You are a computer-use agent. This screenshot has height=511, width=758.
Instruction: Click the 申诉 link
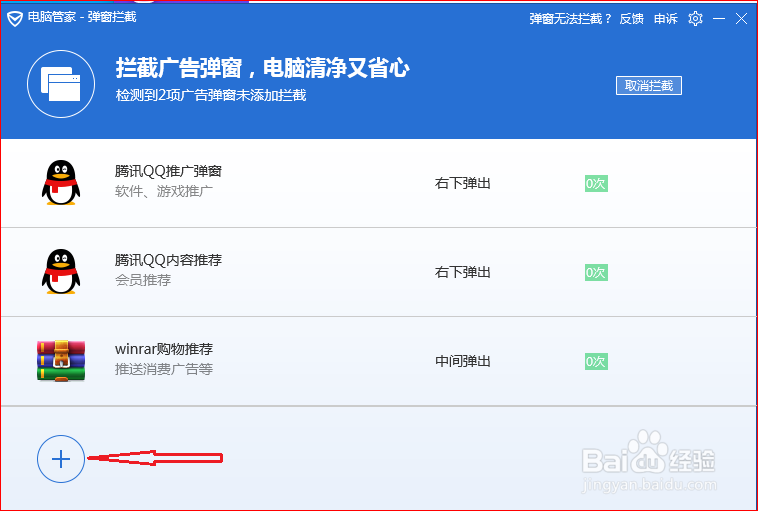666,19
